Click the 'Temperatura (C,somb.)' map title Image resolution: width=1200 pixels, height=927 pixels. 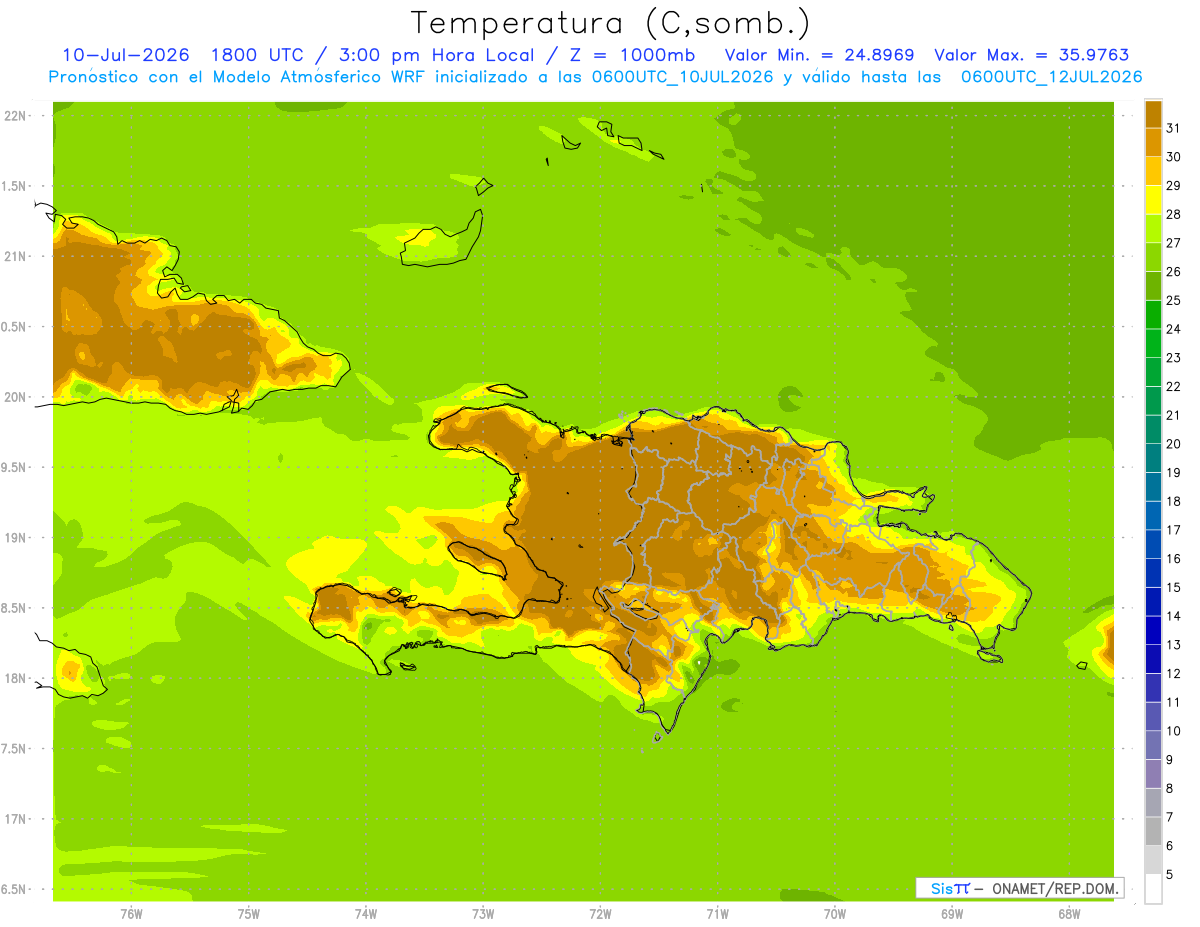point(611,23)
